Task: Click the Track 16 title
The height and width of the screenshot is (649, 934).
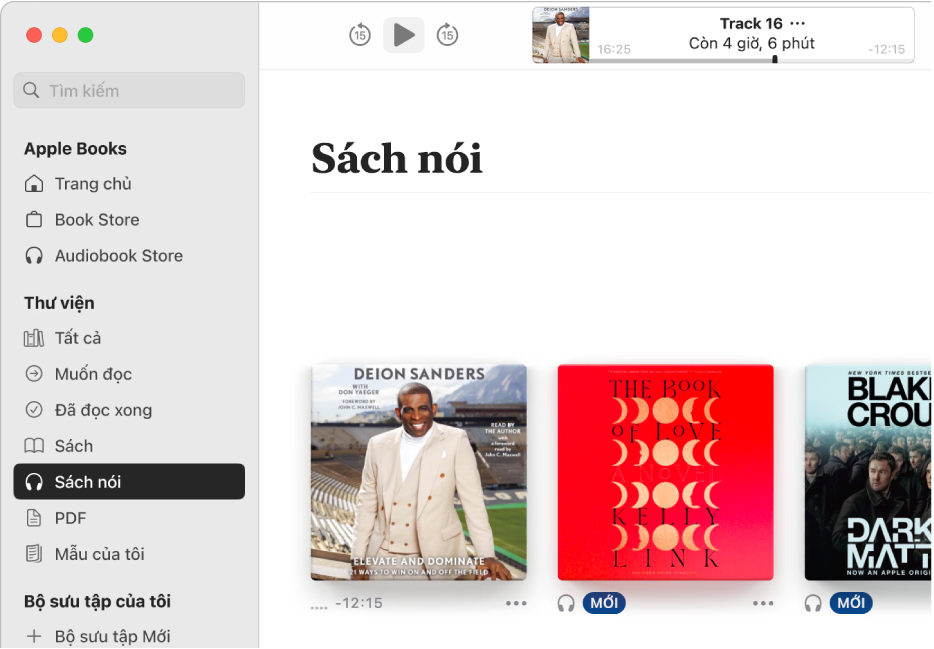Action: (x=751, y=23)
